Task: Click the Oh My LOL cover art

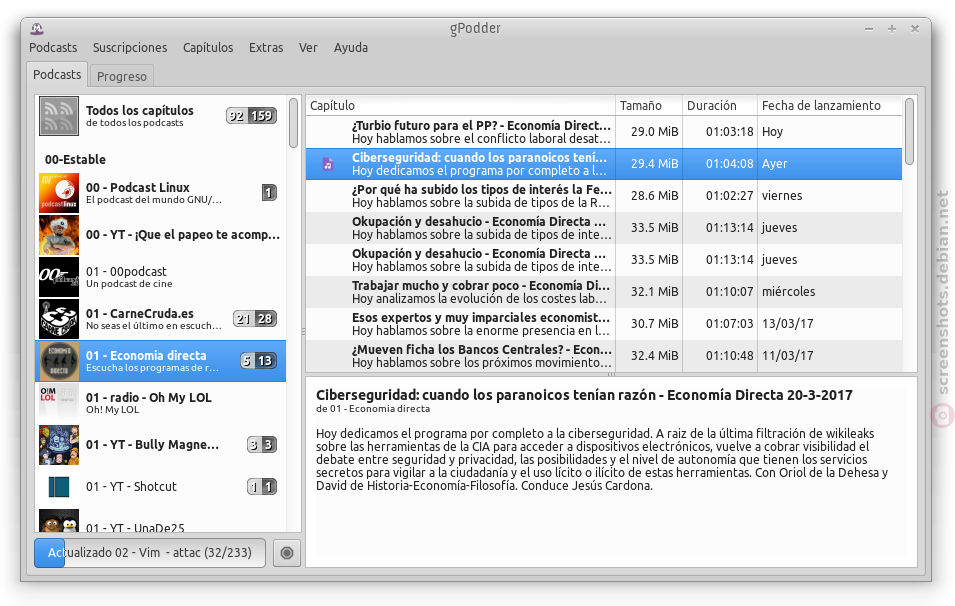Action: (59, 403)
